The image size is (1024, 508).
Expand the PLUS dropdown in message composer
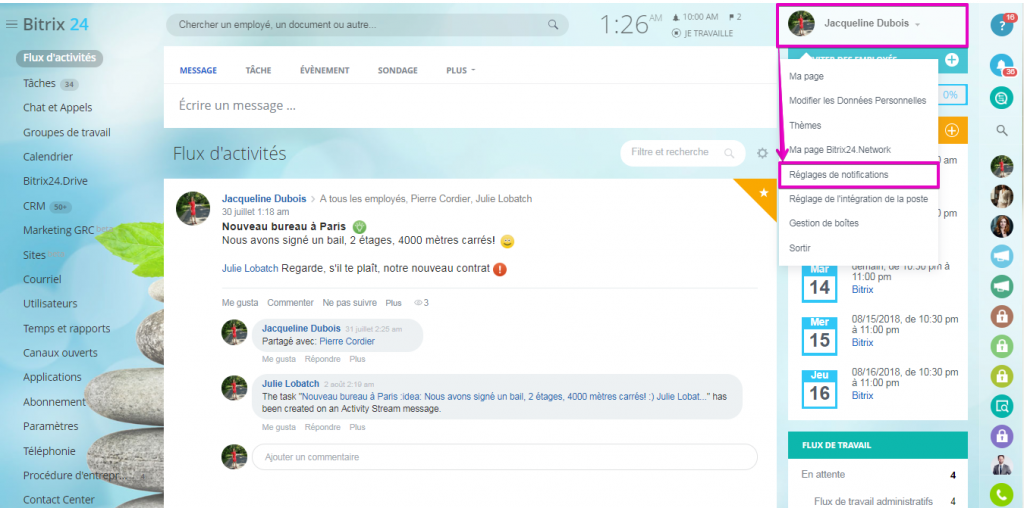point(460,71)
